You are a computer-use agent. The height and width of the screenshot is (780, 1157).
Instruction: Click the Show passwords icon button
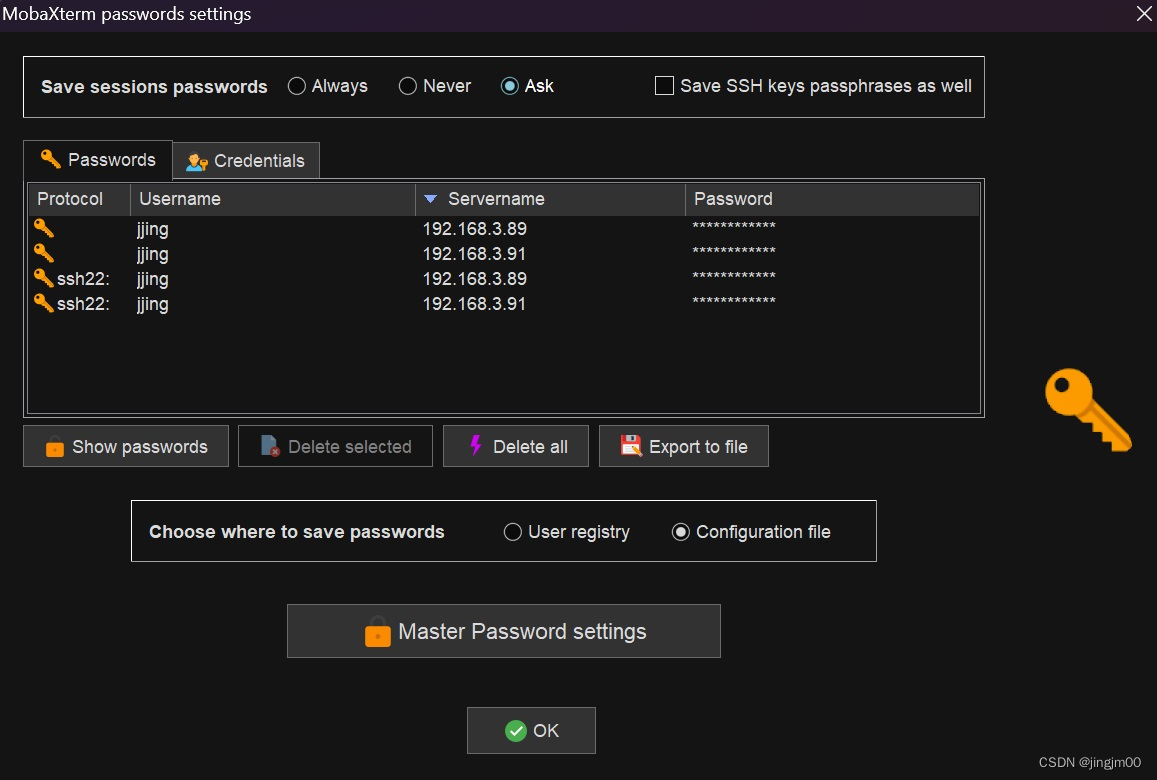pyautogui.click(x=55, y=447)
